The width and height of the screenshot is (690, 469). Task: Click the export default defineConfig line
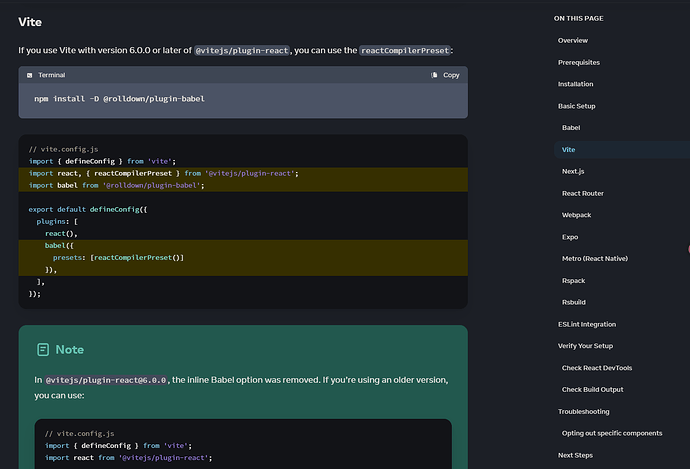coord(88,209)
